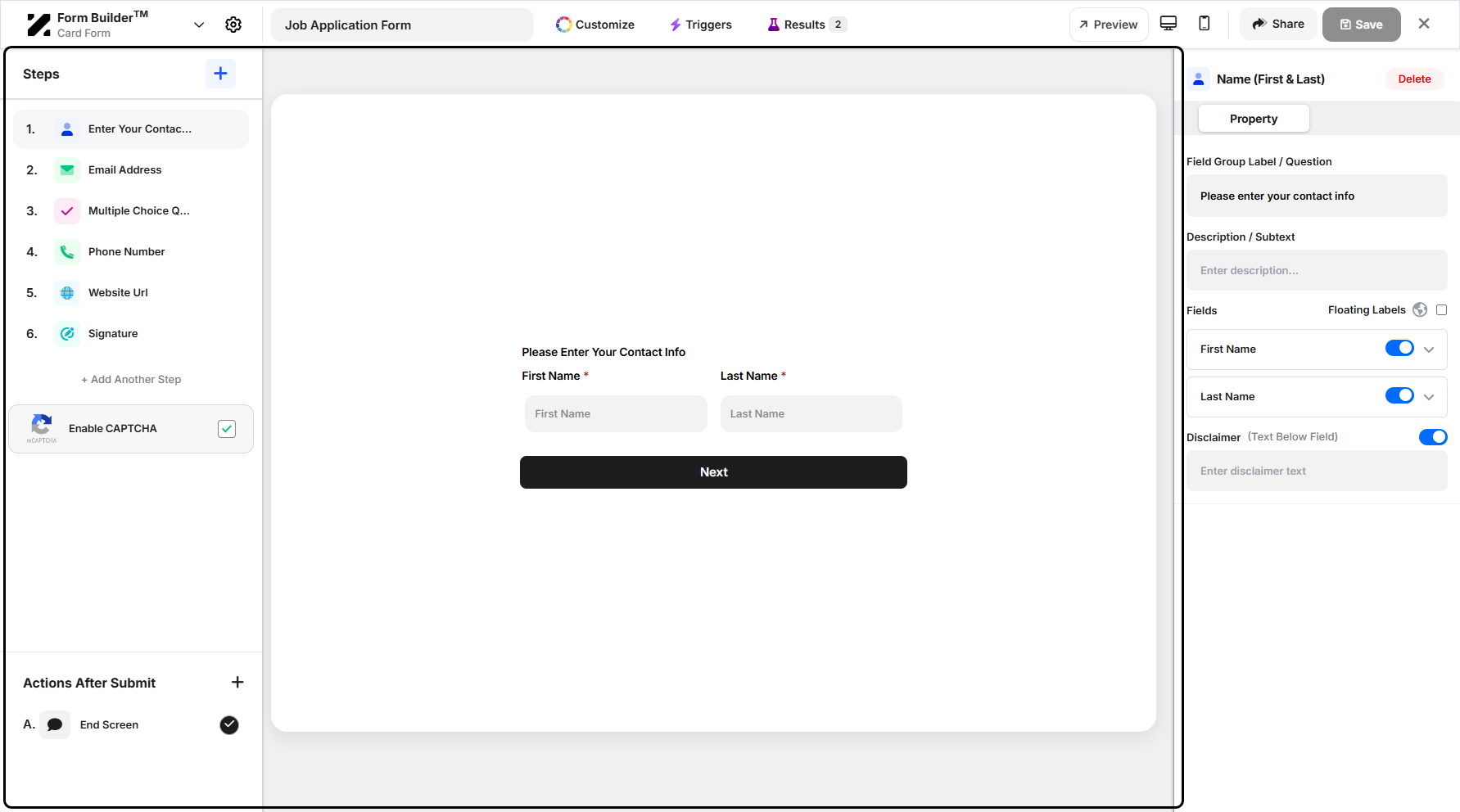The image size is (1460, 812).
Task: Toggle the Enable CAPTCHA checkbox
Action: click(227, 429)
